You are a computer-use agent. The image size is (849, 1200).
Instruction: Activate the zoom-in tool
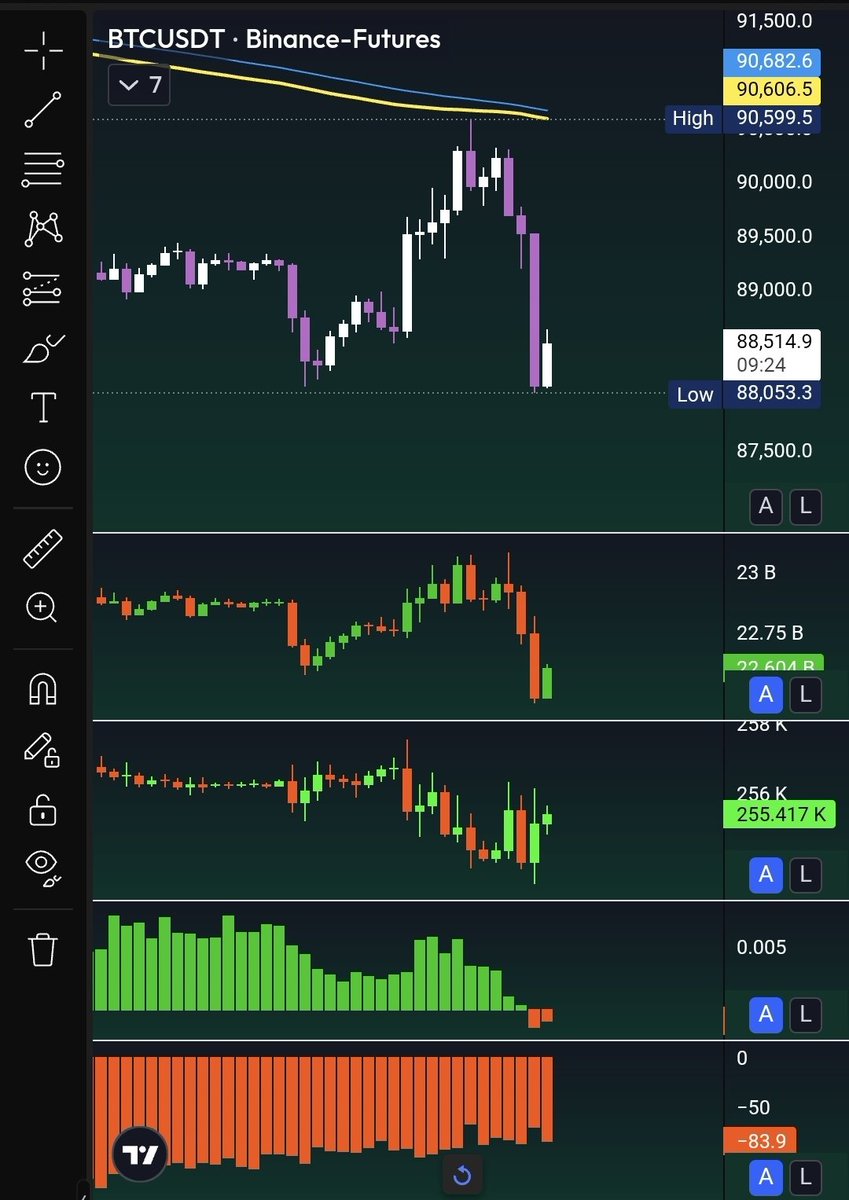(x=41, y=608)
